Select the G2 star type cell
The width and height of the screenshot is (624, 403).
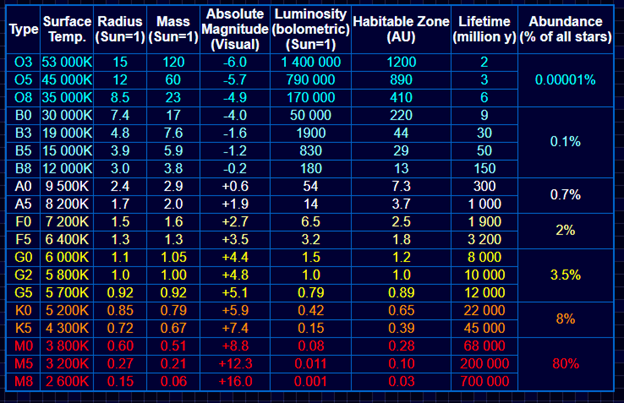(x=23, y=275)
